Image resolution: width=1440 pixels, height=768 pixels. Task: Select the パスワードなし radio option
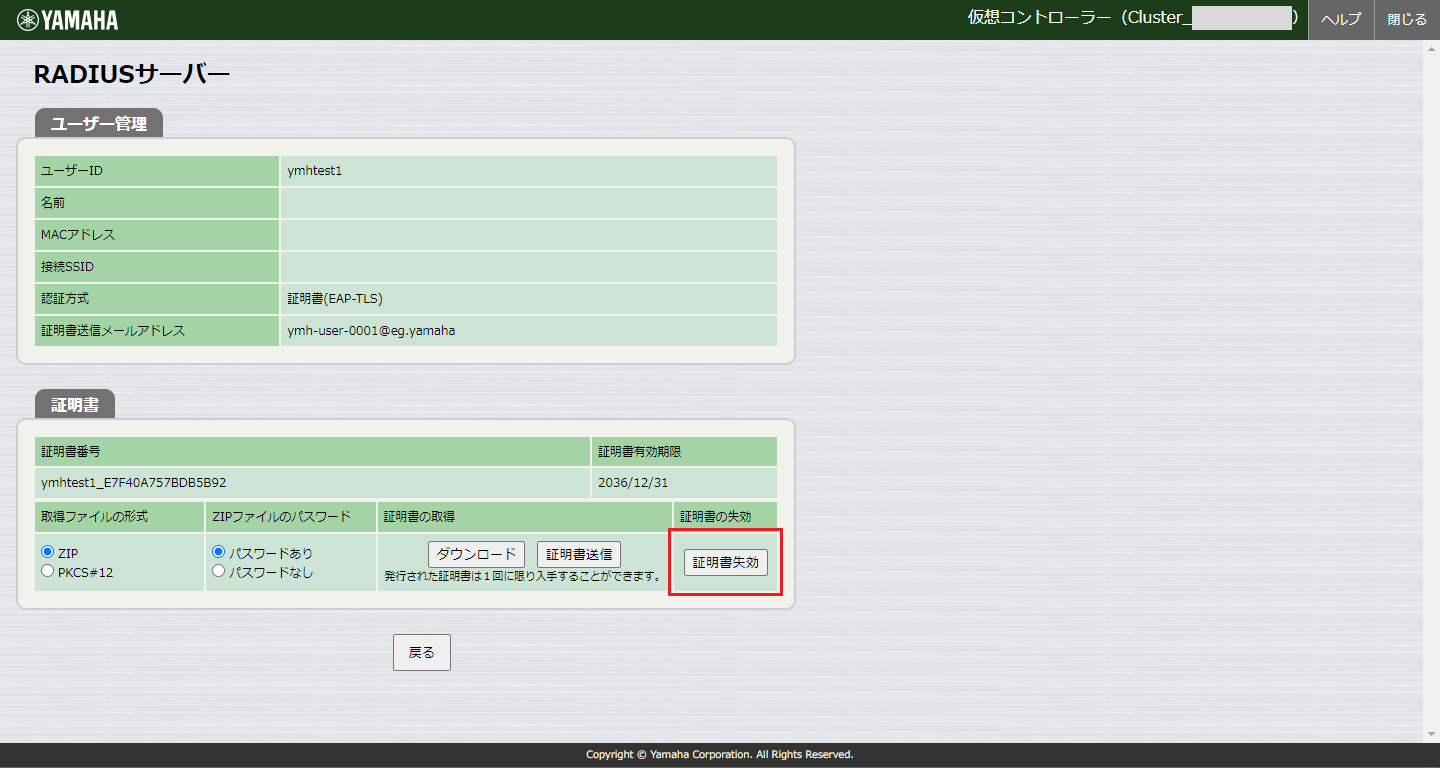coord(219,571)
